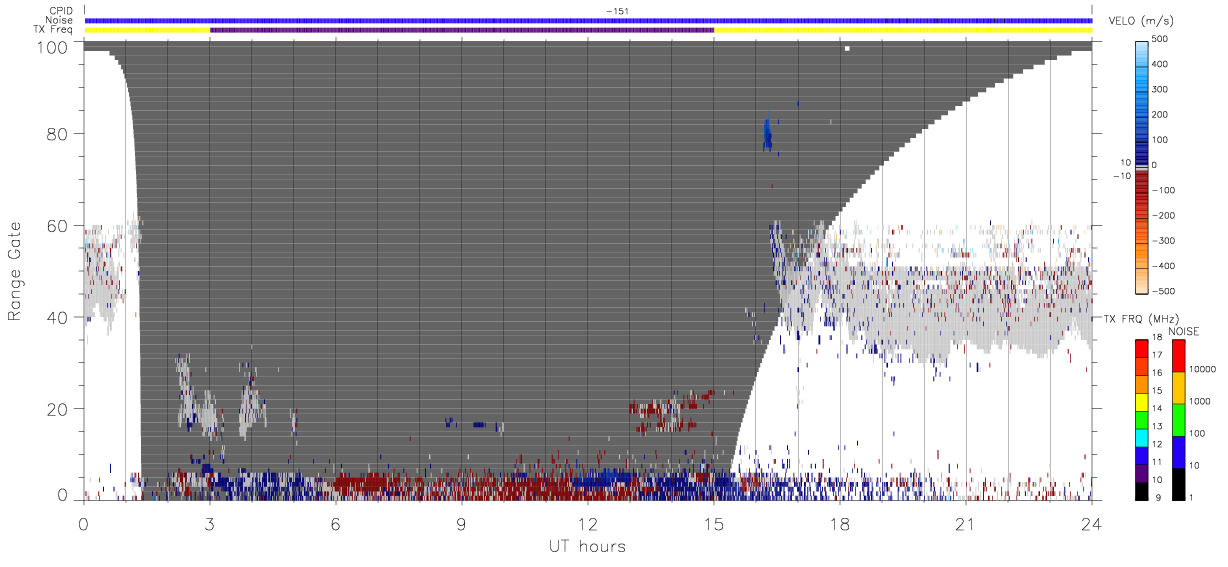Click the yellow swatch in the TX FRQ legend
The width and height of the screenshot is (1228, 567).
point(1141,402)
